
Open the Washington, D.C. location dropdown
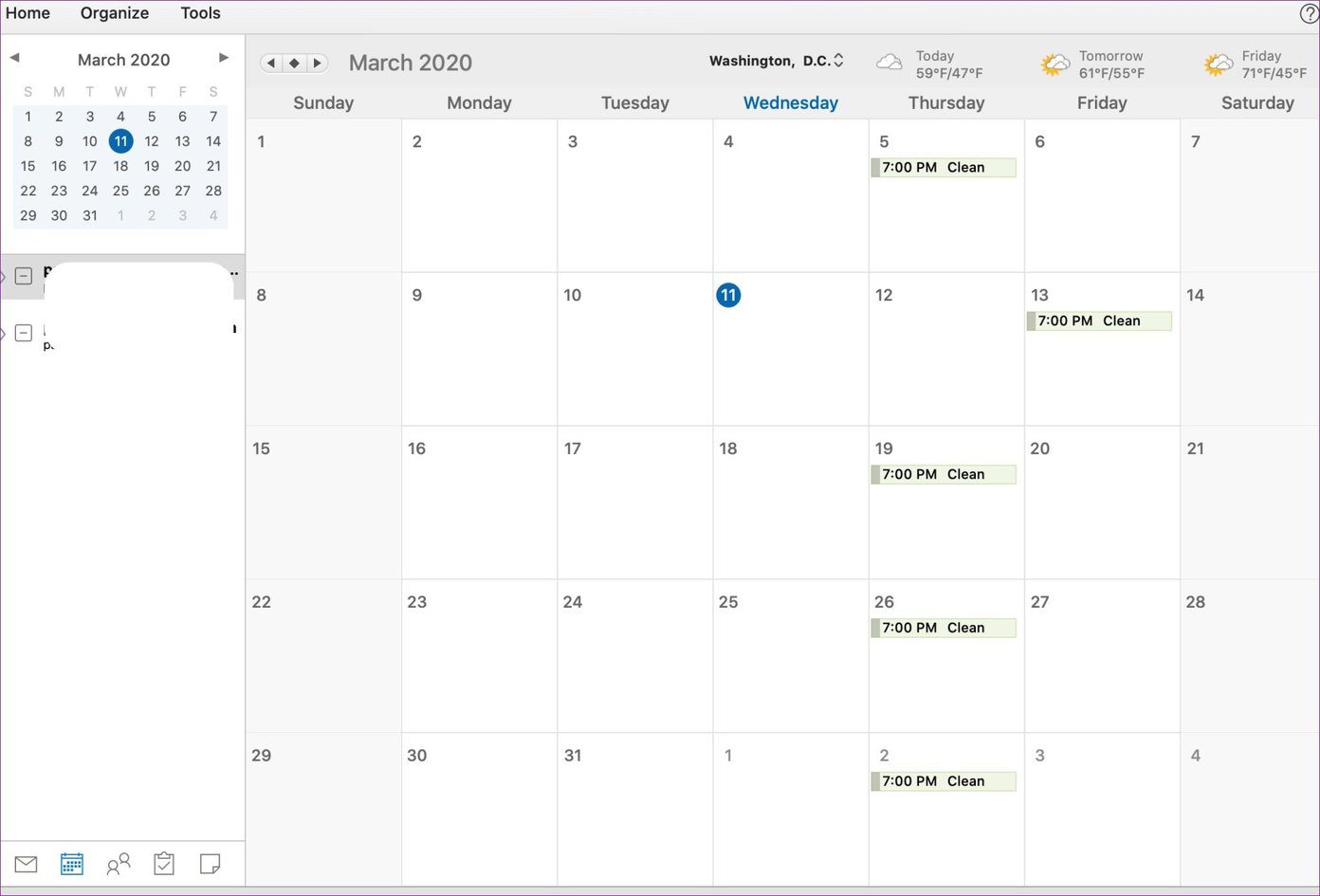click(777, 61)
